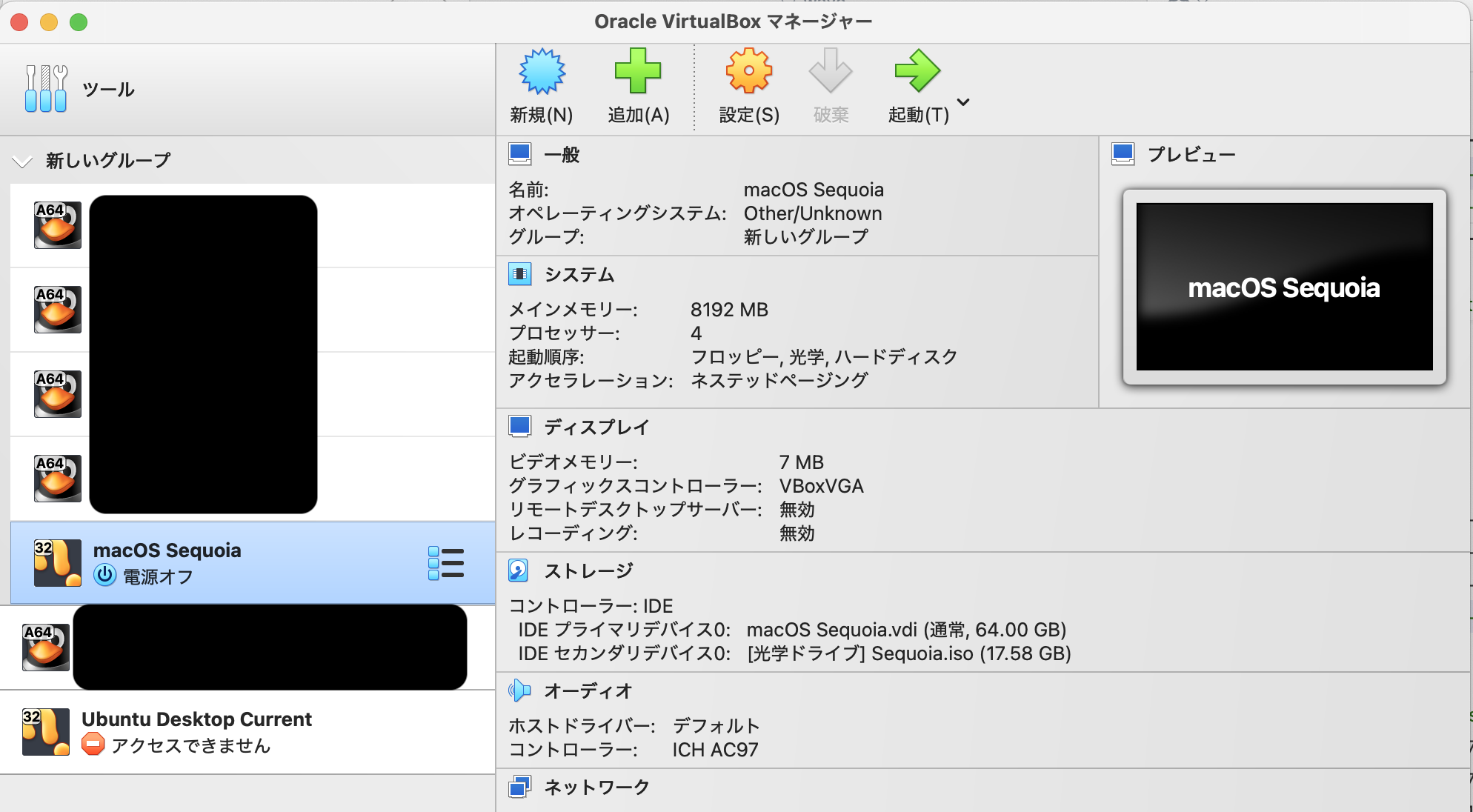Click the システム section chip icon
Viewport: 1473px width, 812px height.
click(x=520, y=274)
